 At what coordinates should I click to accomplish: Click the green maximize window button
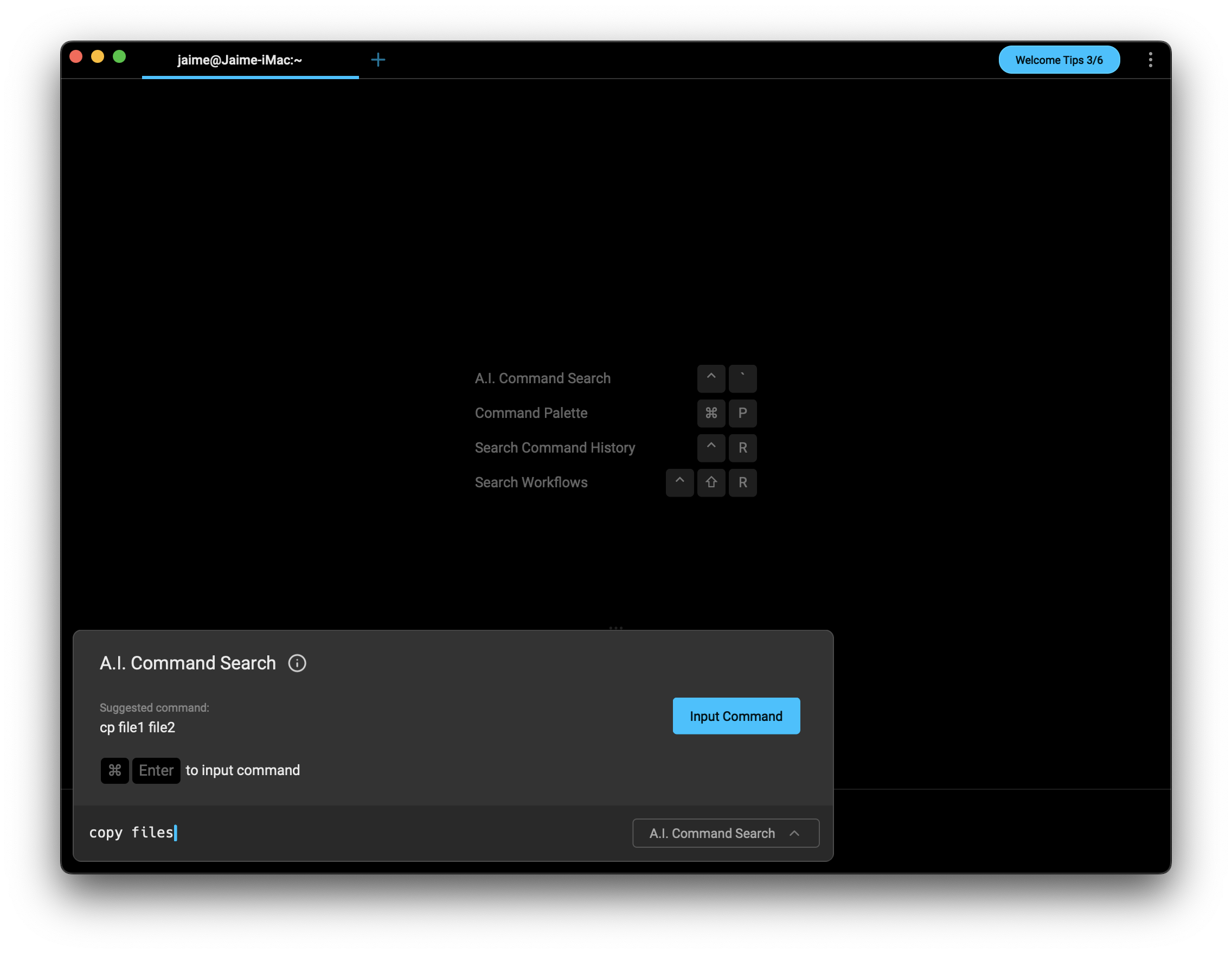pos(119,57)
